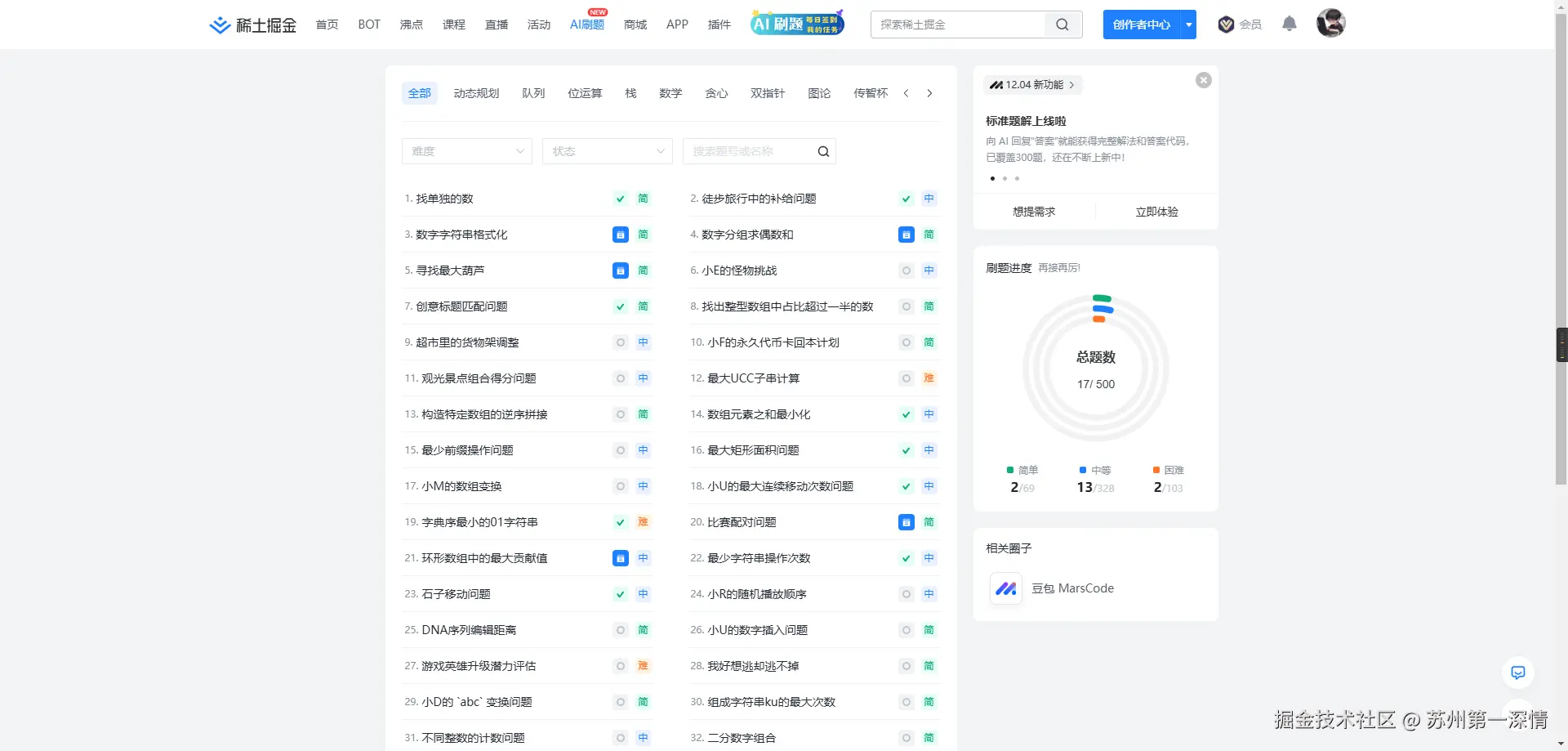Open the feedback chat bubble icon
The height and width of the screenshot is (751, 1568).
point(1517,673)
